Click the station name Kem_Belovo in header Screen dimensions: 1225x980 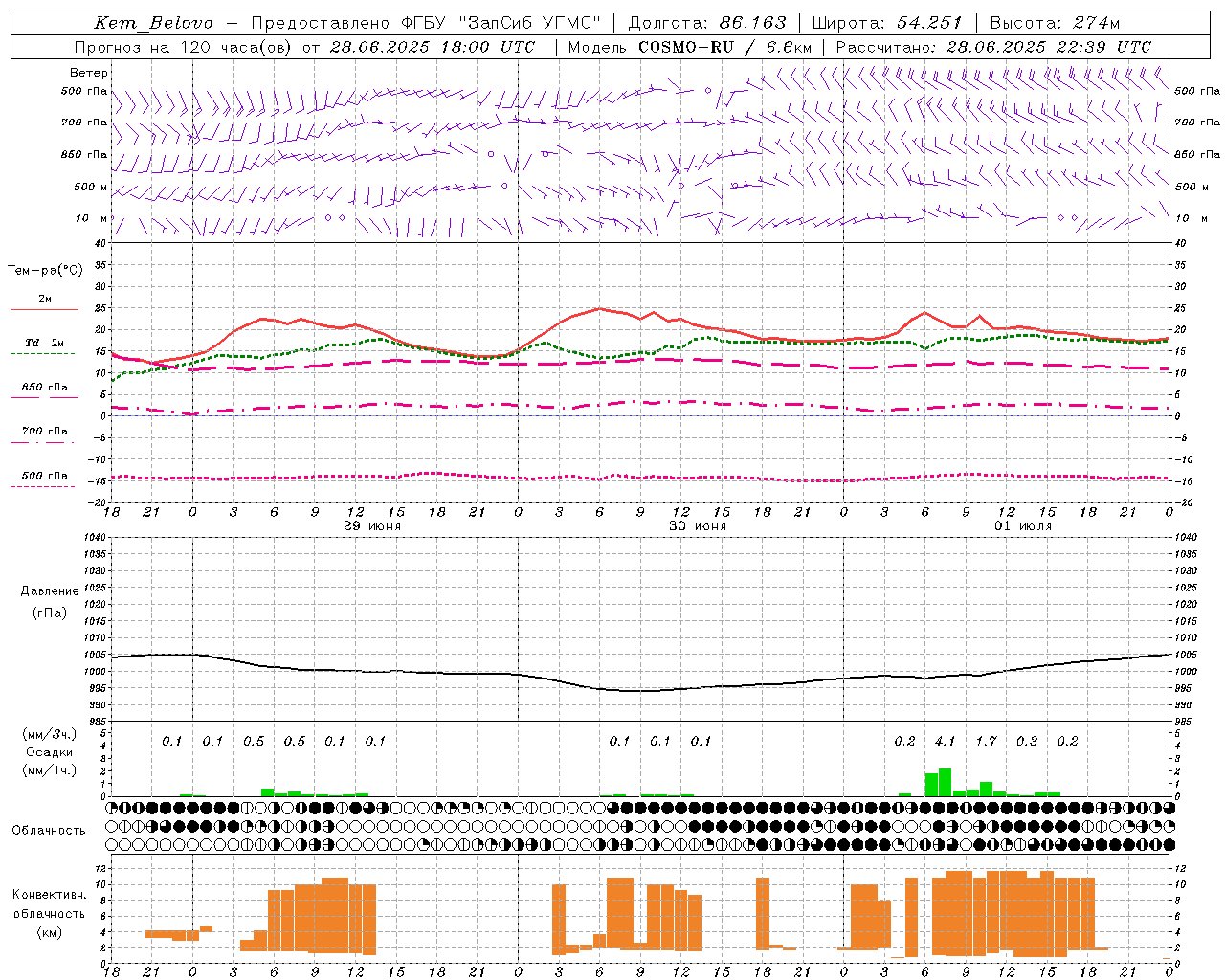pos(154,23)
